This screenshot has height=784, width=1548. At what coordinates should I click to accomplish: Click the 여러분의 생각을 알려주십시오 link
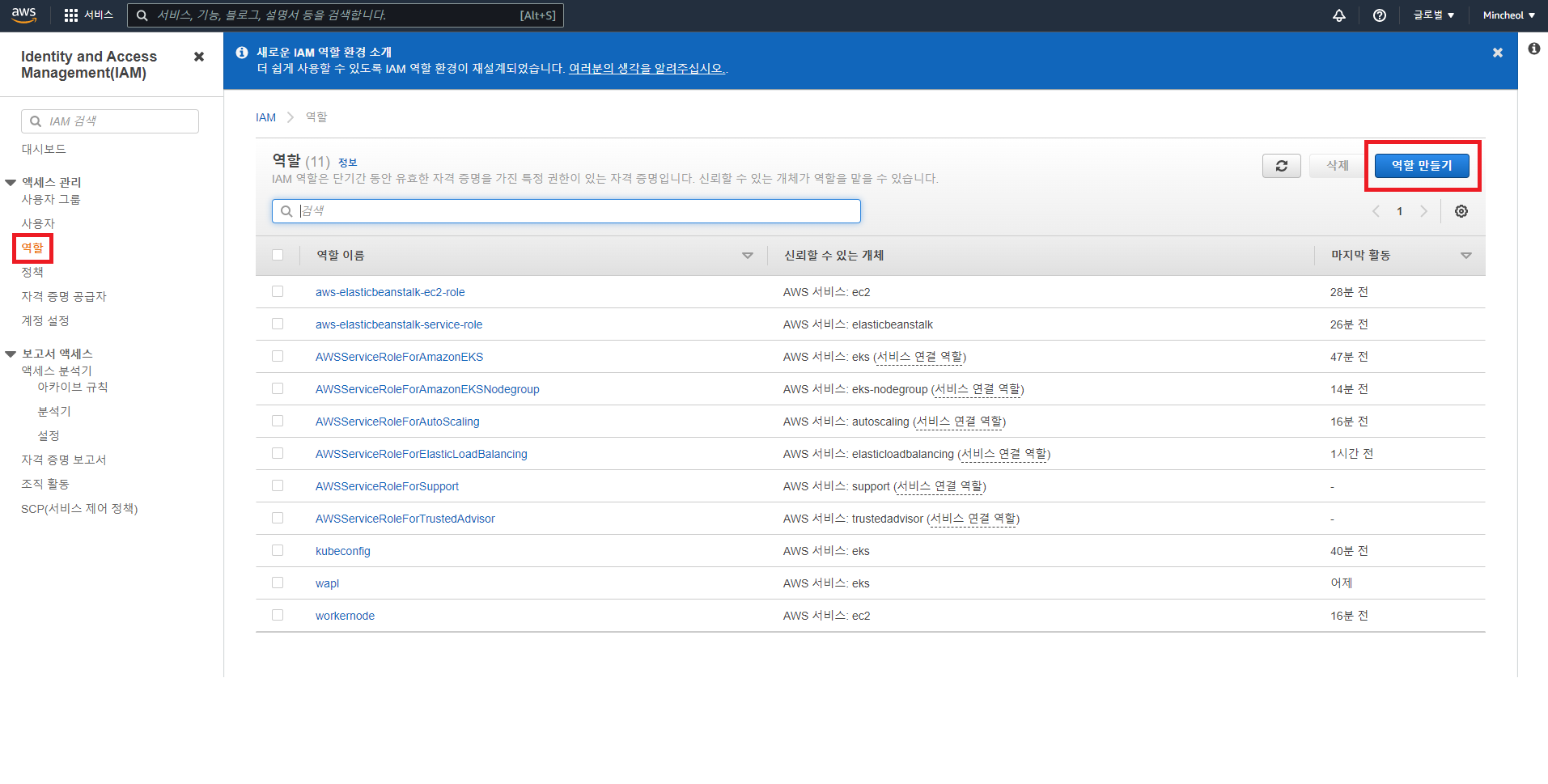646,69
